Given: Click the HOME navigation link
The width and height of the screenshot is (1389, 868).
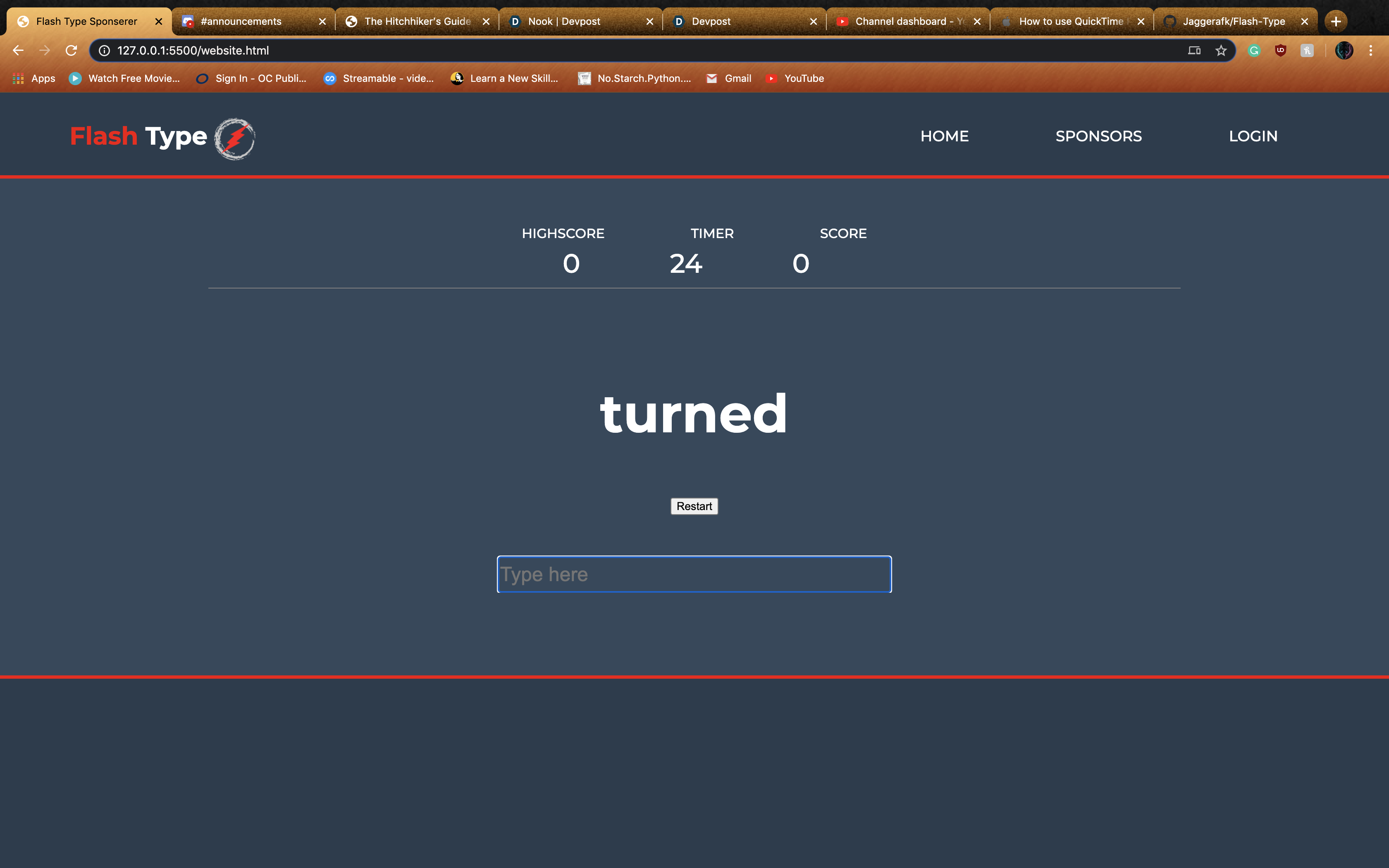Looking at the screenshot, I should (x=944, y=136).
